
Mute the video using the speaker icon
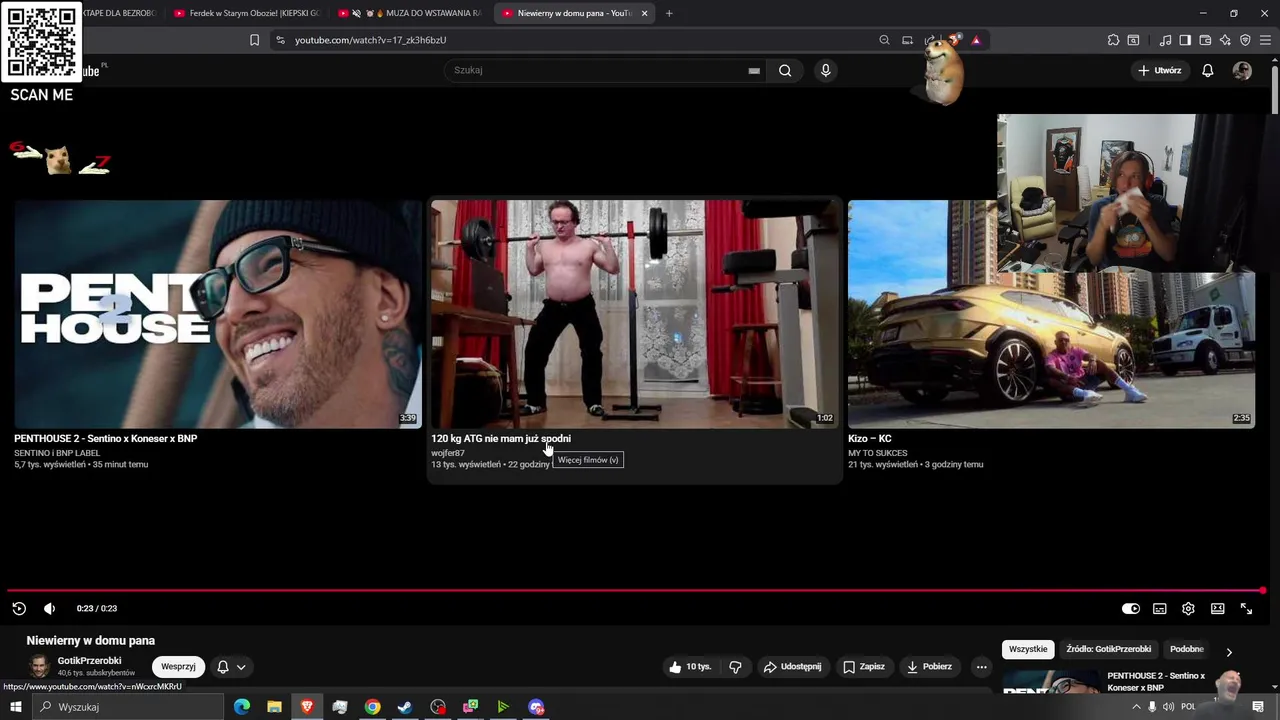click(49, 608)
